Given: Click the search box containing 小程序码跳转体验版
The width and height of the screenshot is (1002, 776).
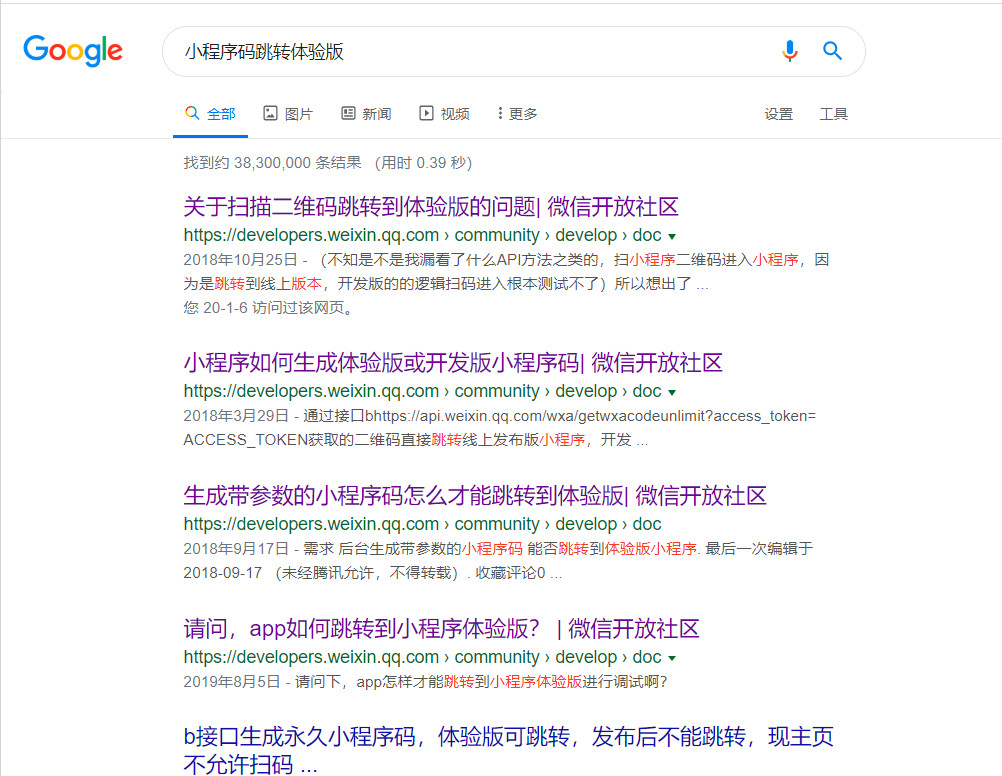Looking at the screenshot, I should click(514, 51).
